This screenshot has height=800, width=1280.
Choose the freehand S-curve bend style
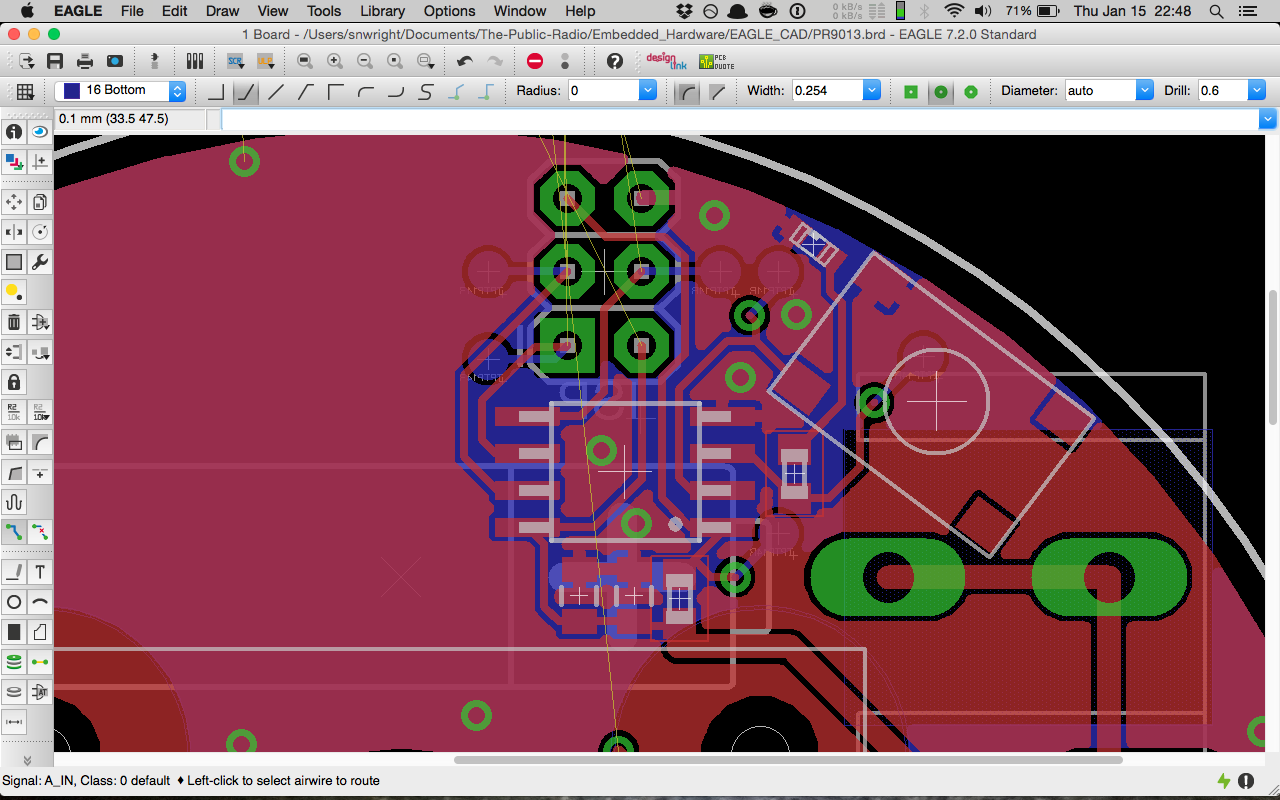[x=425, y=91]
